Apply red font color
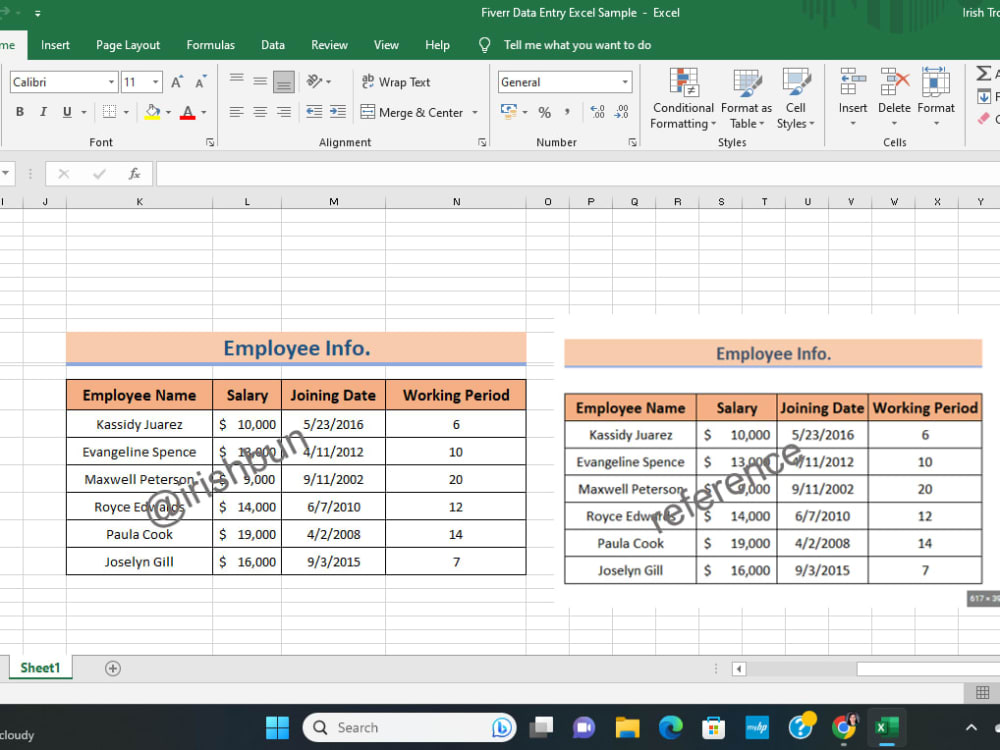The width and height of the screenshot is (1000, 750). click(188, 112)
